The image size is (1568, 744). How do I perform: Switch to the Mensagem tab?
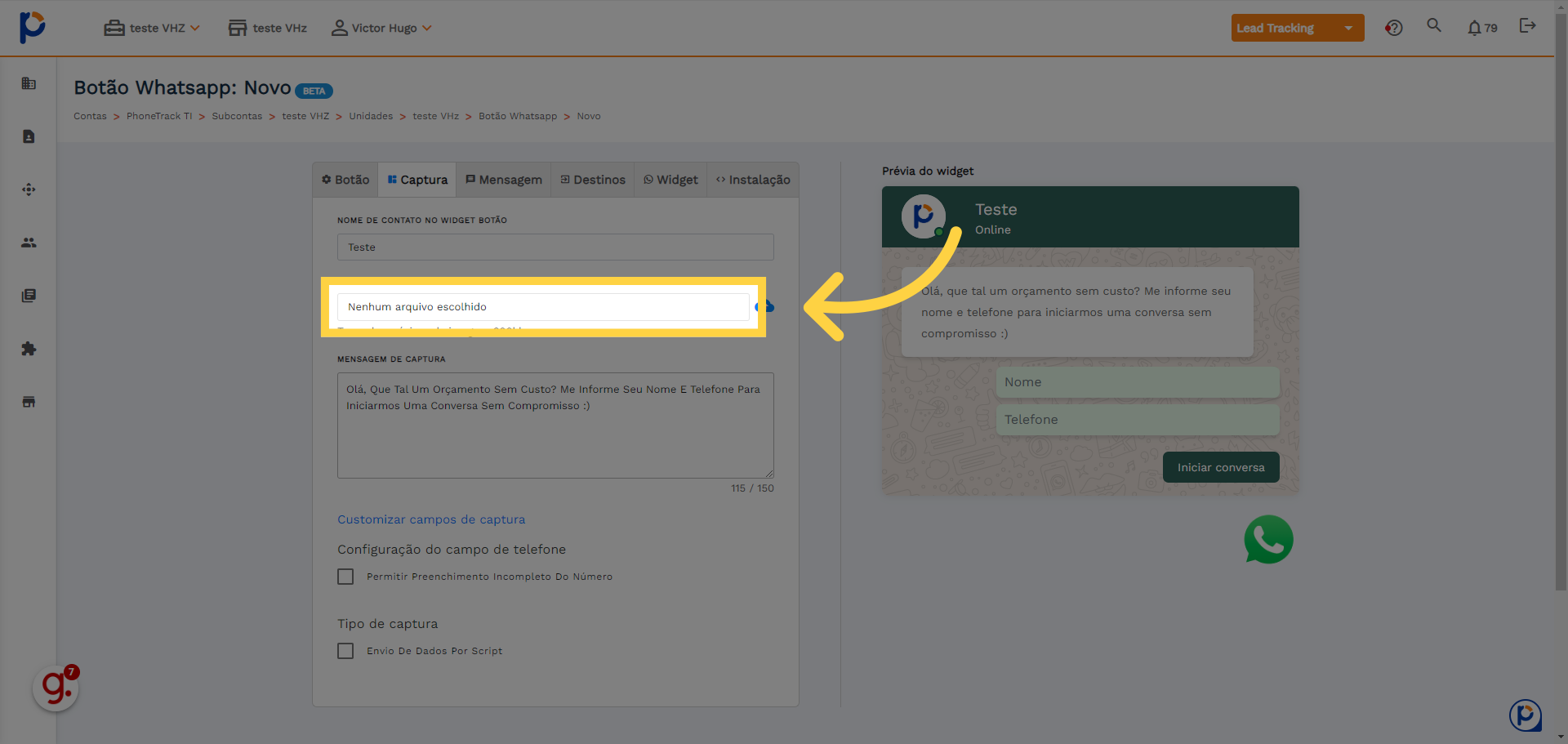(x=504, y=180)
